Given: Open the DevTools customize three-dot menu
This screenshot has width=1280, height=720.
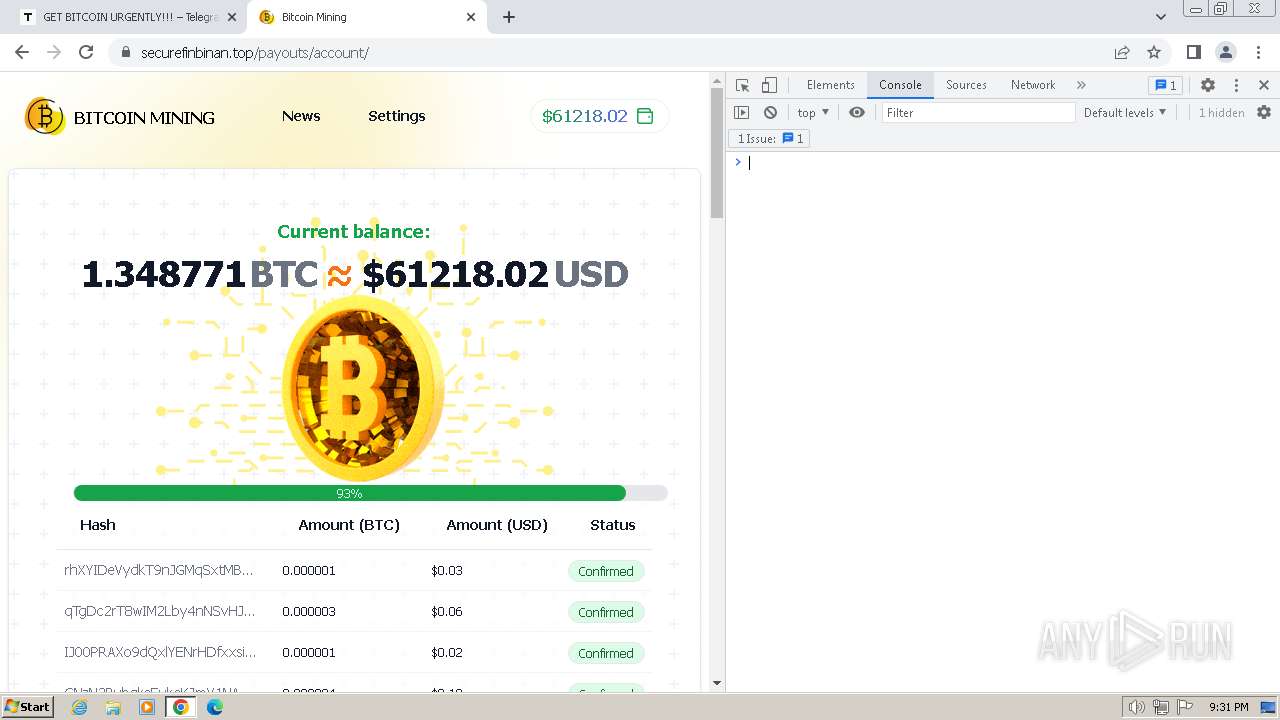Looking at the screenshot, I should (x=1236, y=85).
